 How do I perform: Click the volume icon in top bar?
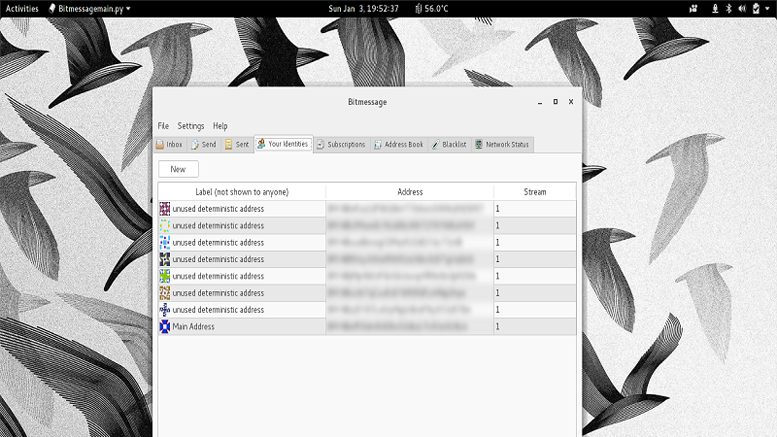[742, 8]
